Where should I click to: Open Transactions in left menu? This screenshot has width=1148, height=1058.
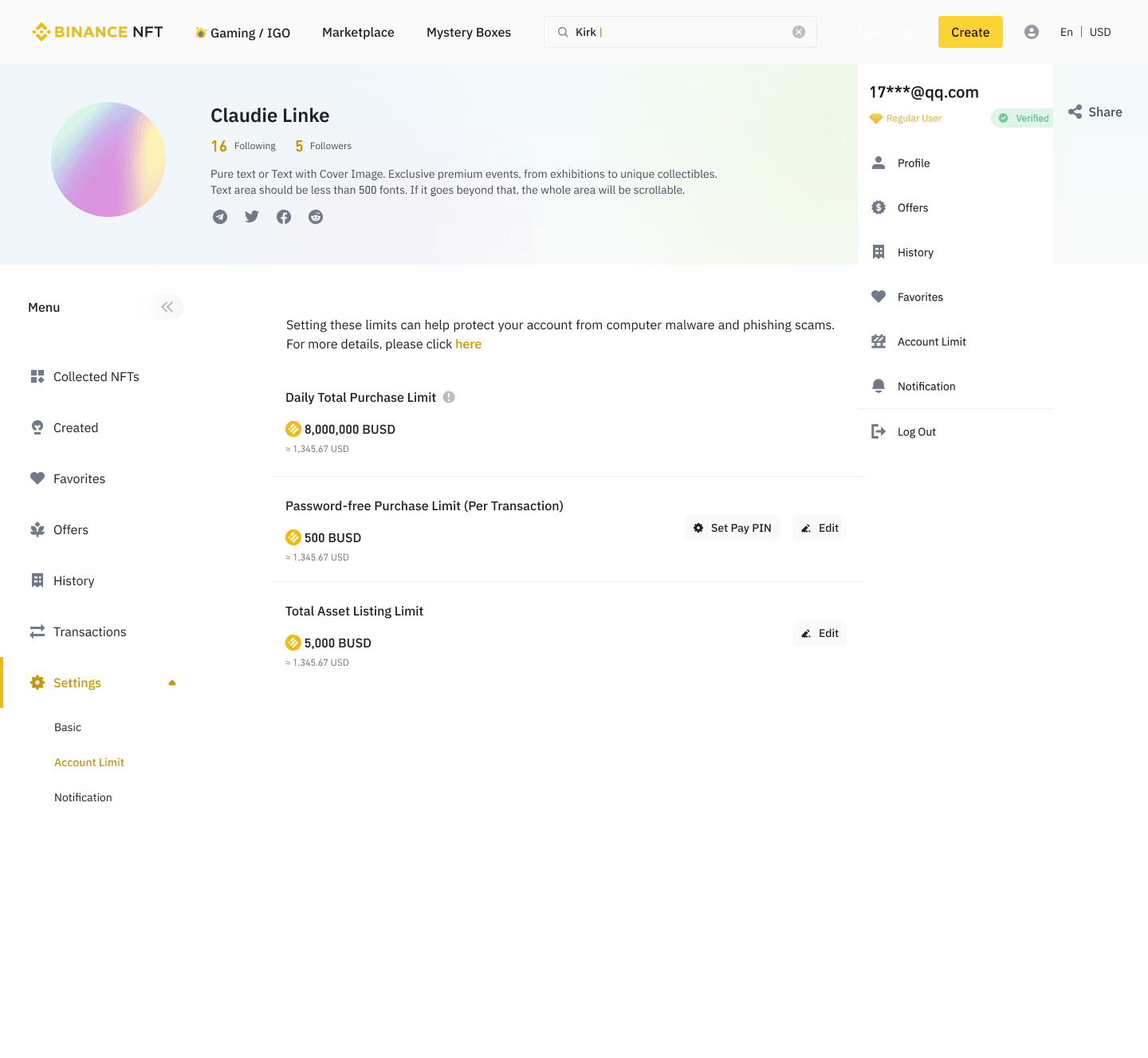pyautogui.click(x=90, y=631)
